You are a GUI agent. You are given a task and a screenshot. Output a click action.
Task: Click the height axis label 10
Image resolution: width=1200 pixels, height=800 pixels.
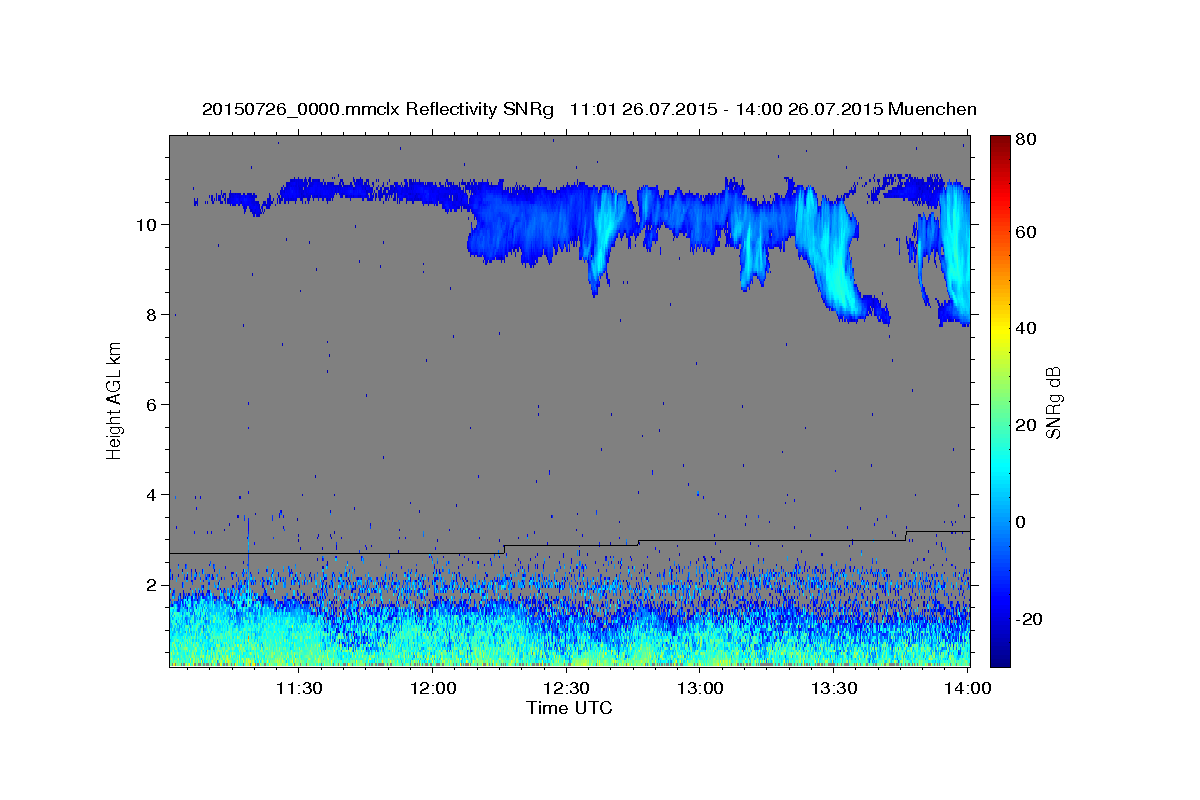149,224
